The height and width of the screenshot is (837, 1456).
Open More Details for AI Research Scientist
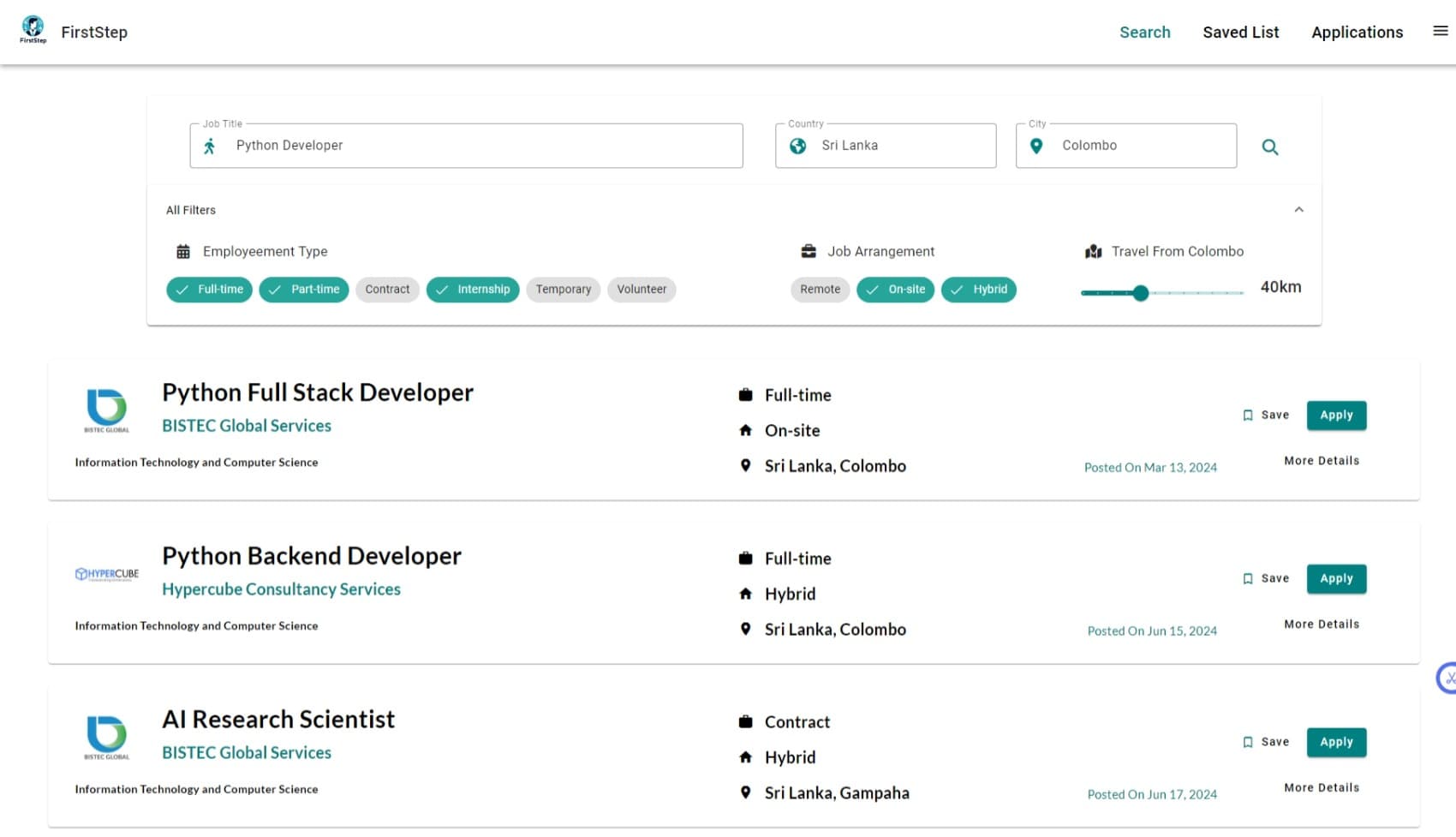[x=1322, y=787]
